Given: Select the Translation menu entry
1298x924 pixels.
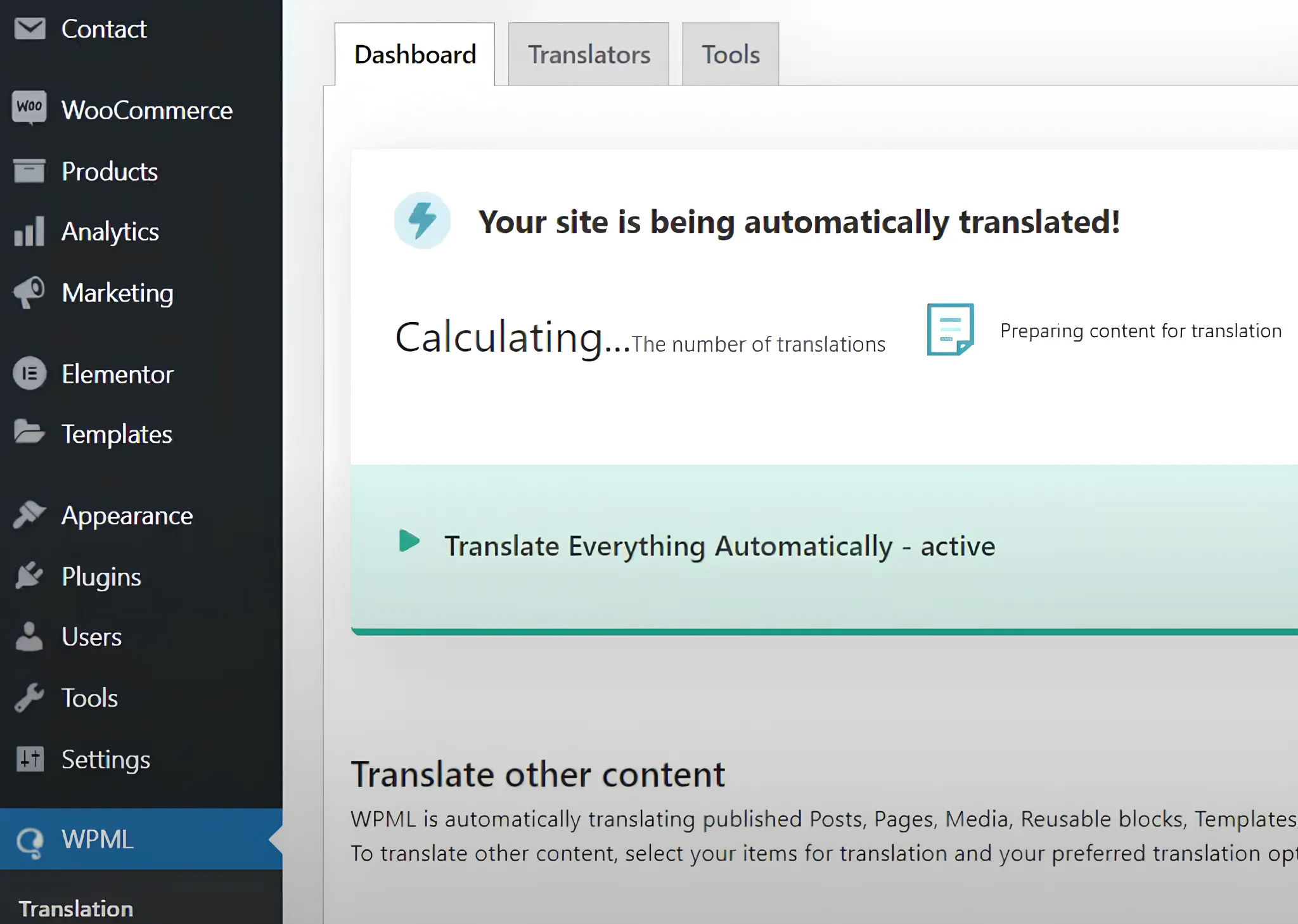Looking at the screenshot, I should pyautogui.click(x=75, y=908).
